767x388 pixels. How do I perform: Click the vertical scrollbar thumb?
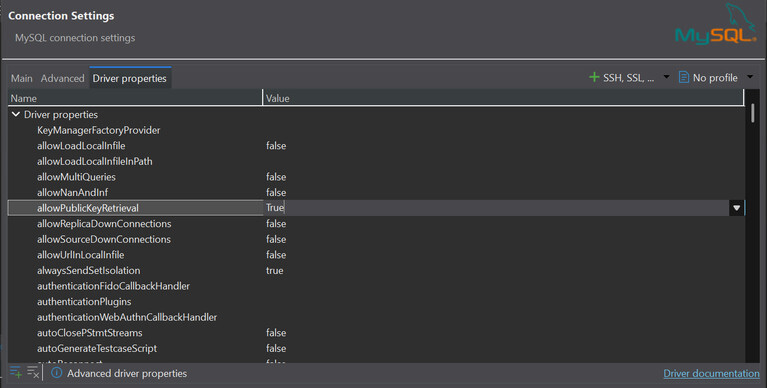coord(752,113)
